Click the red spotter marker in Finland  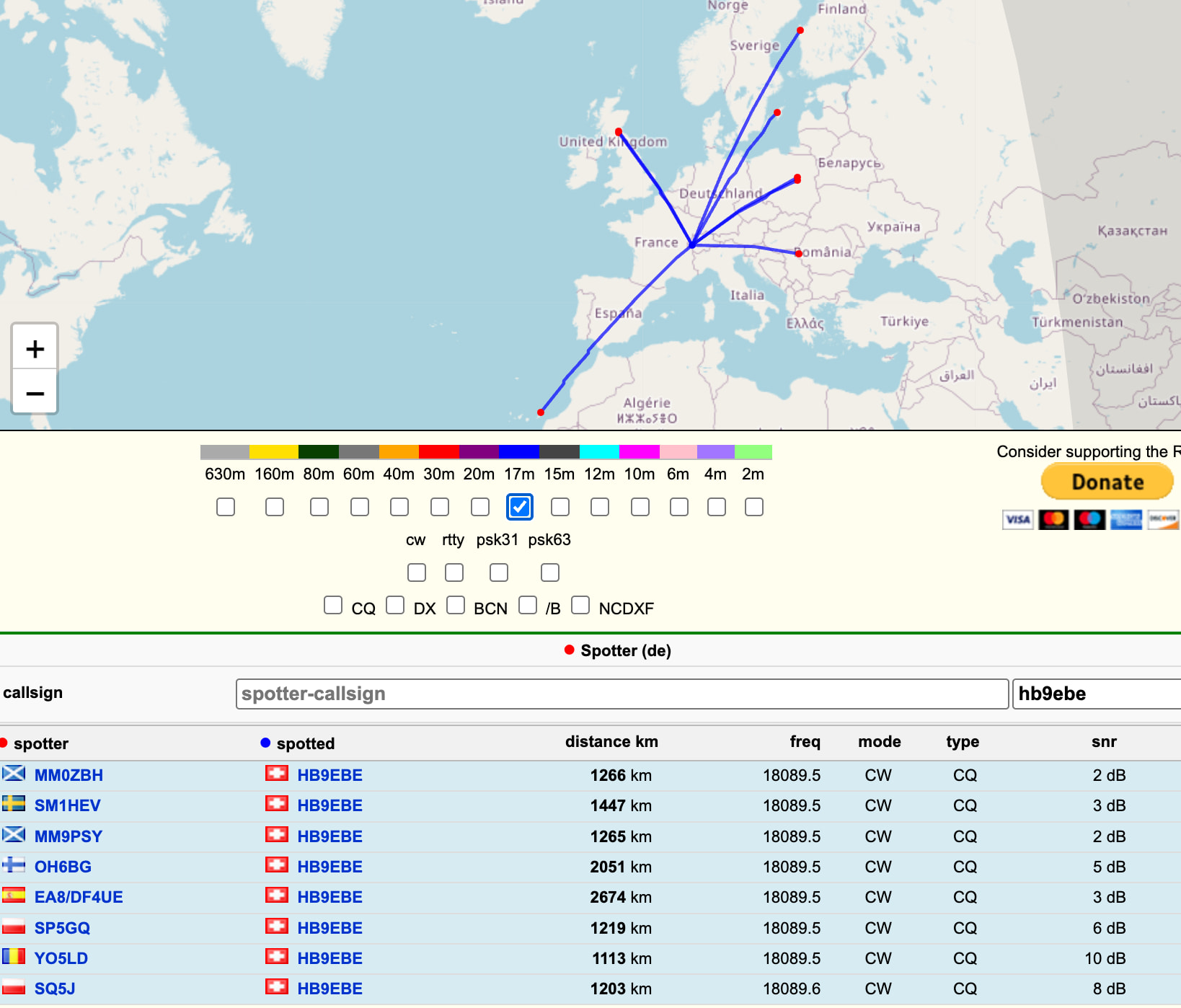(800, 30)
